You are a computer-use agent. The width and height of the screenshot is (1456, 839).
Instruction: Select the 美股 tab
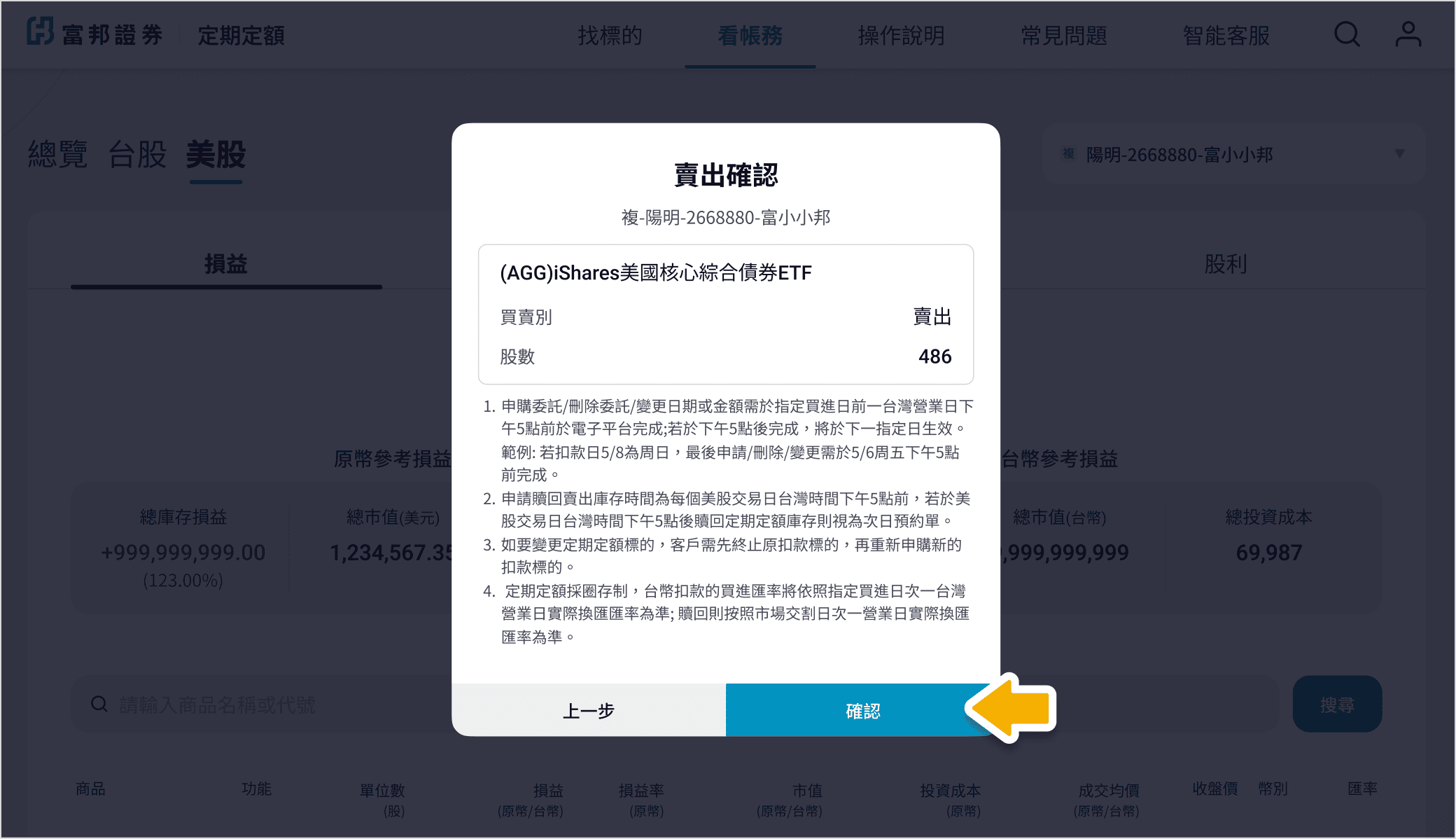pos(216,154)
